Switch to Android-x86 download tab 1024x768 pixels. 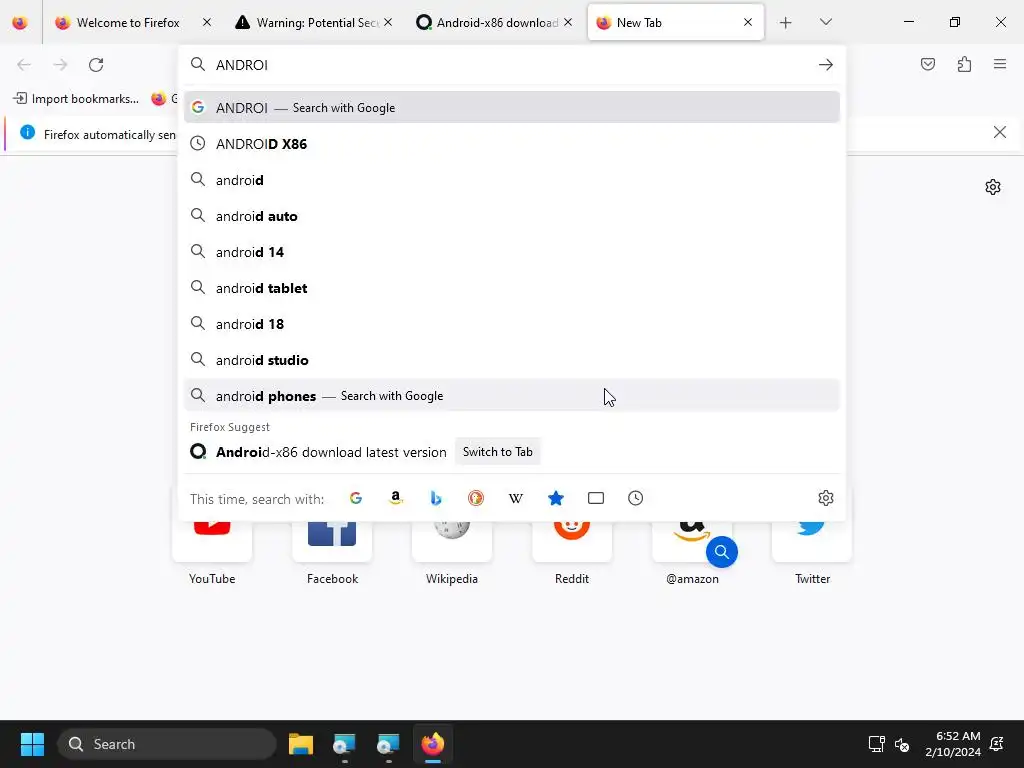496,22
